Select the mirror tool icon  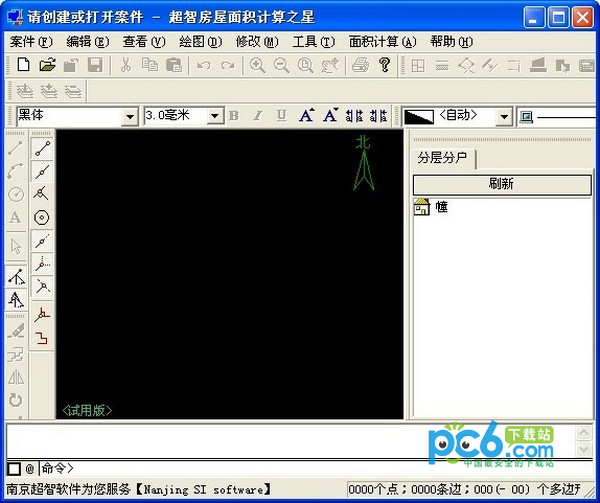(x=16, y=378)
